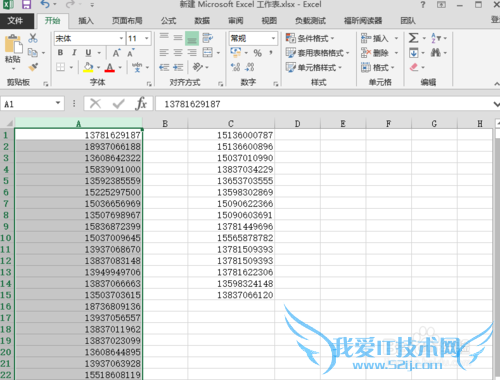The height and width of the screenshot is (380, 500).
Task: Increase decimal places
Action: [x=235, y=67]
